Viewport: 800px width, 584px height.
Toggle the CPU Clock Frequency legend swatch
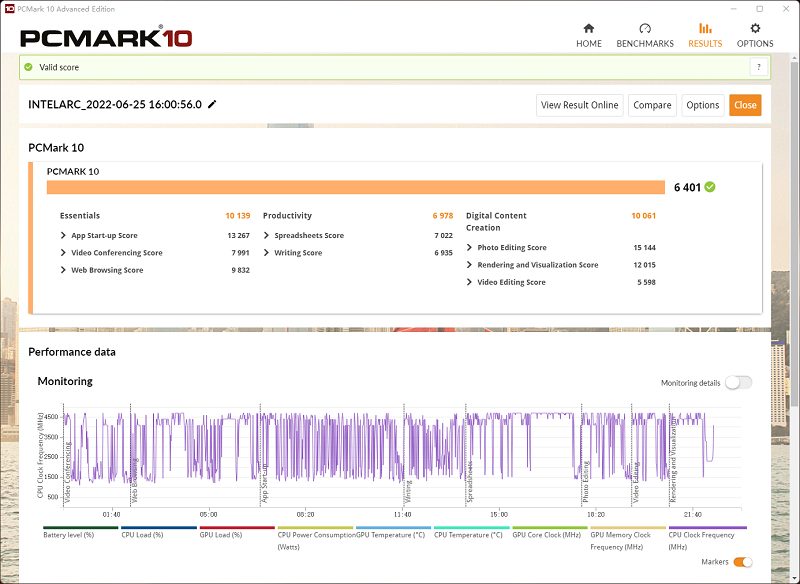(707, 528)
